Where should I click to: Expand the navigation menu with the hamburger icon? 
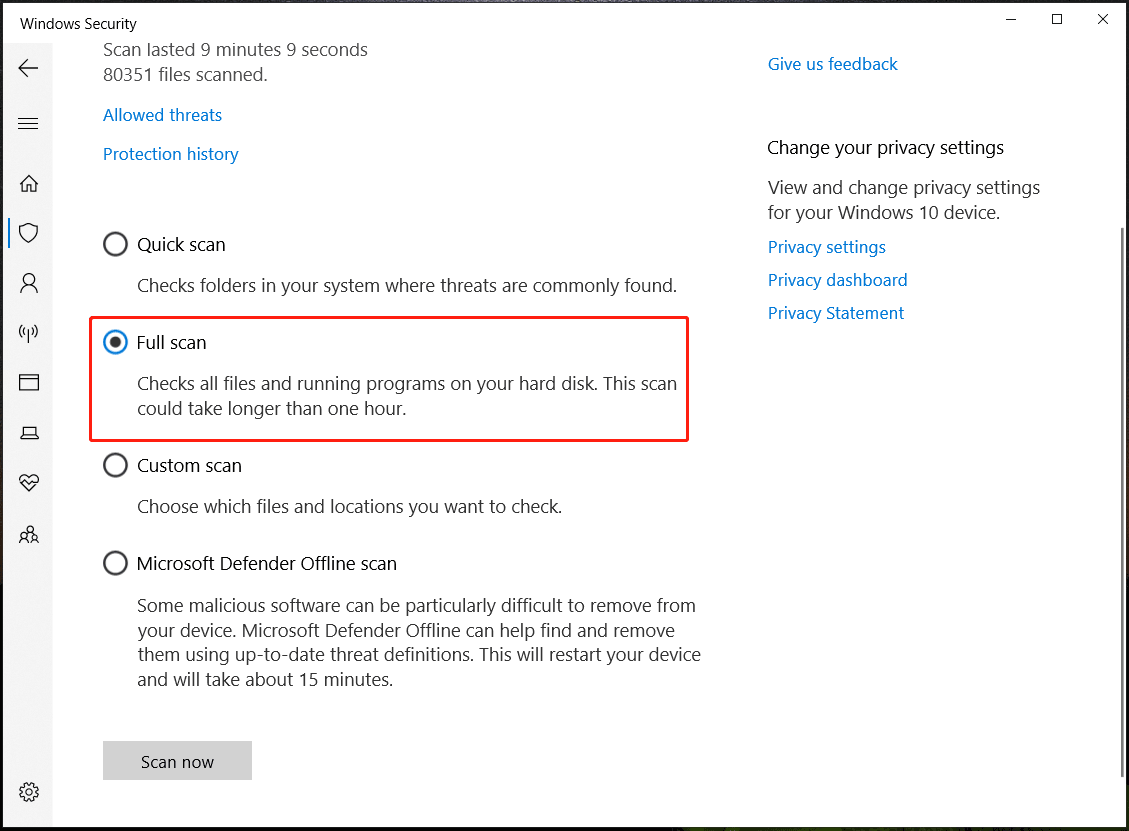pyautogui.click(x=28, y=122)
